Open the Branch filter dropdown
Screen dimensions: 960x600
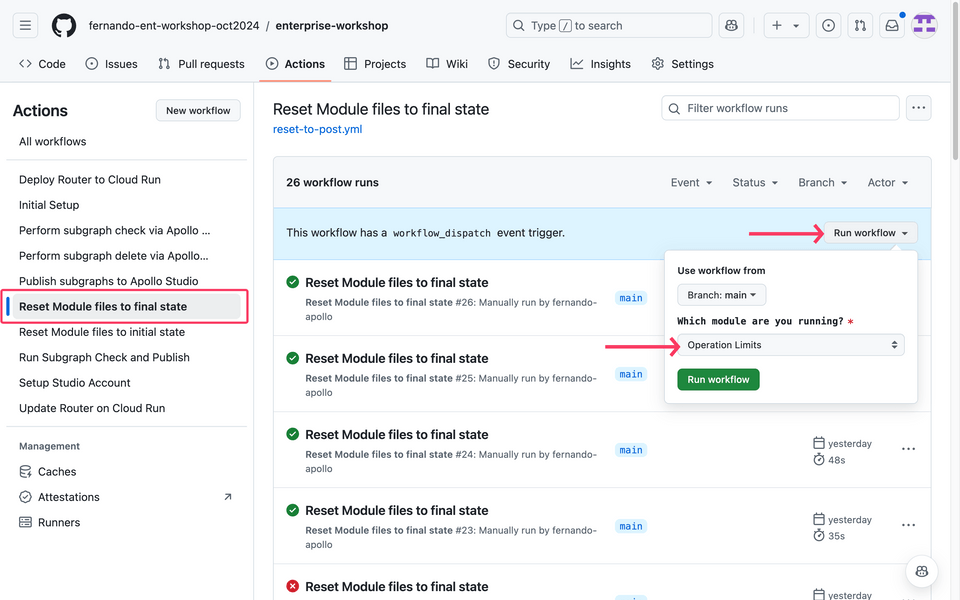pos(823,182)
